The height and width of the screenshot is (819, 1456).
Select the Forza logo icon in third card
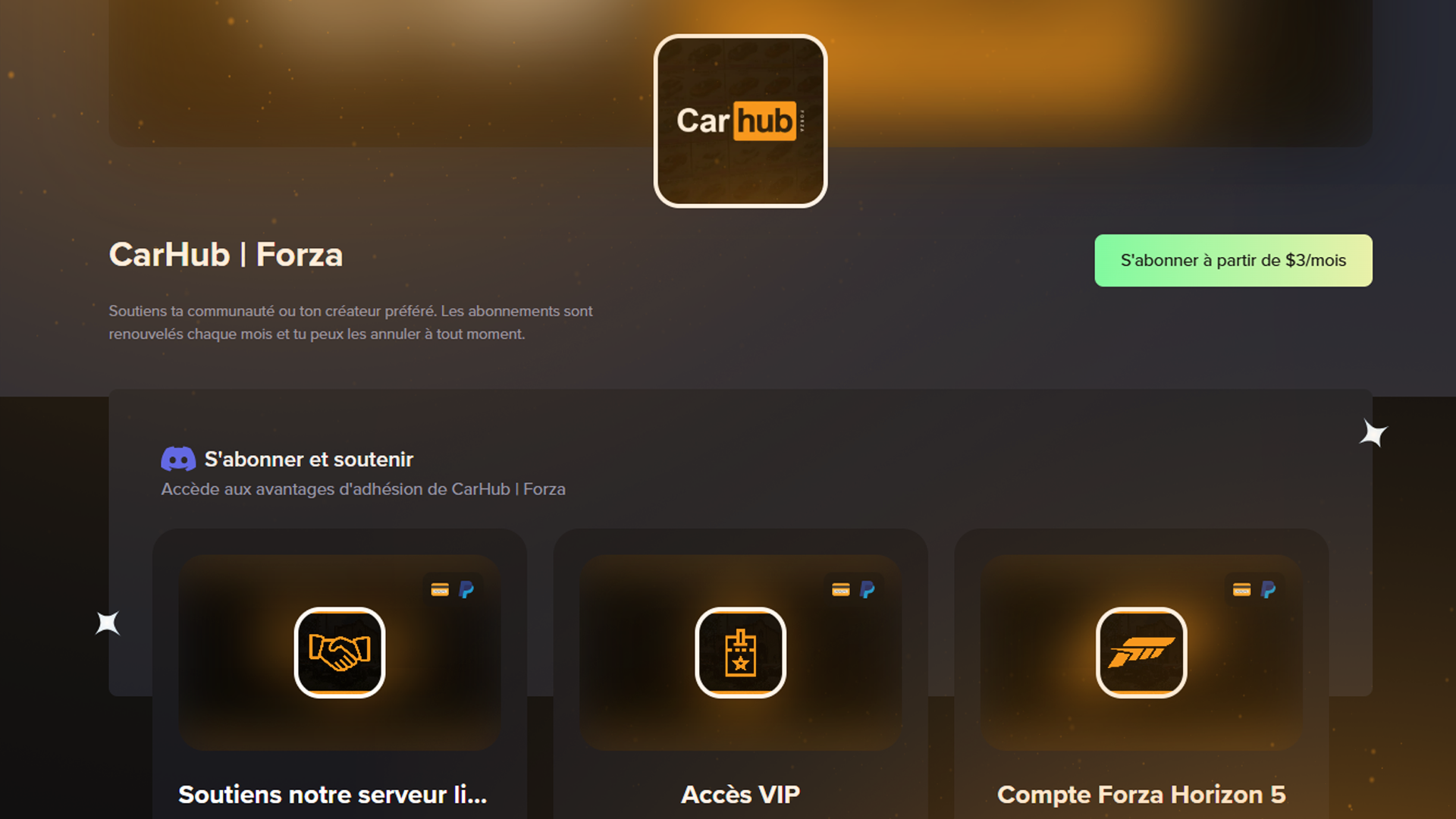(1141, 652)
